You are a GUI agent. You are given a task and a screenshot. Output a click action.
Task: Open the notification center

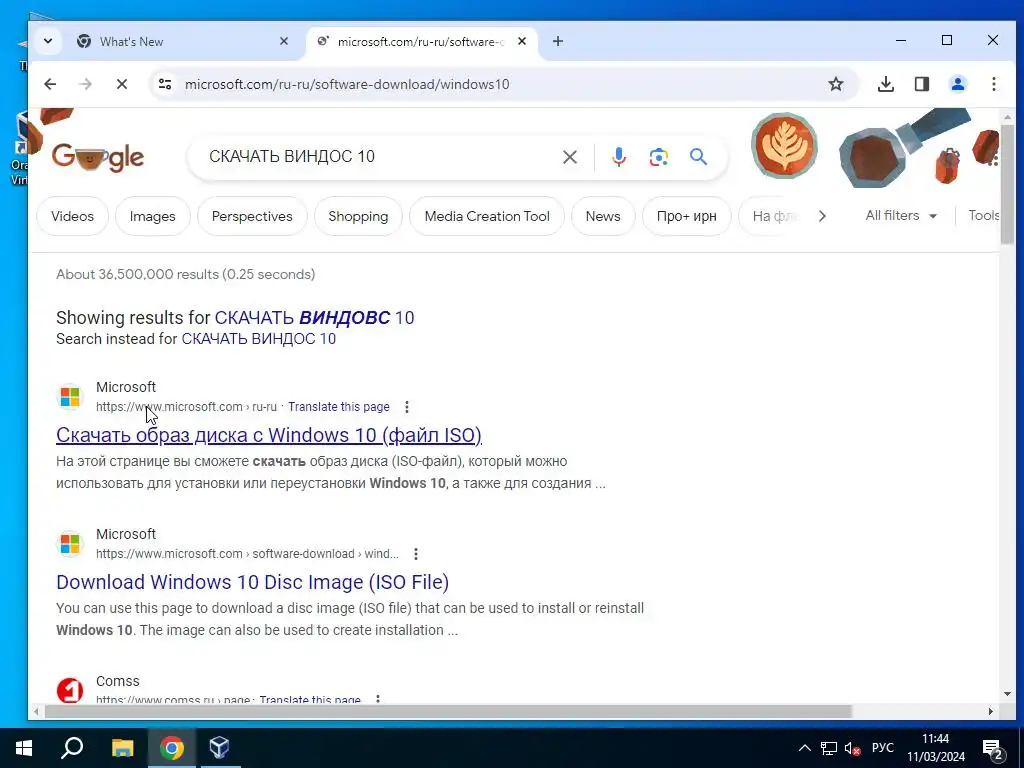tap(993, 749)
